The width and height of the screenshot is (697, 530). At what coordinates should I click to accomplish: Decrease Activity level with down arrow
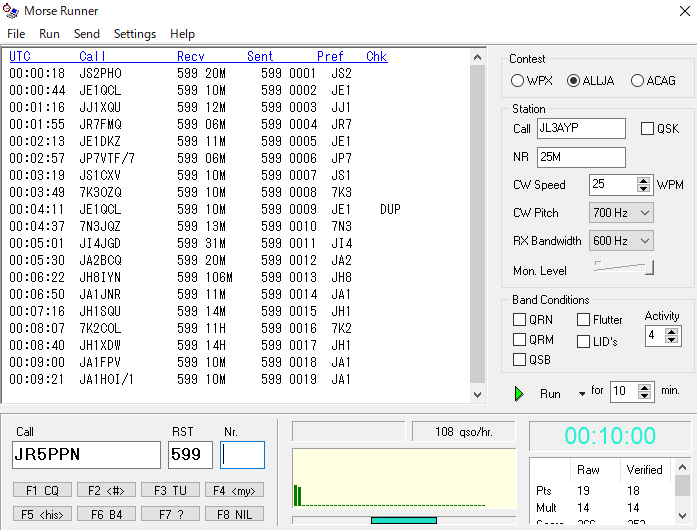click(x=672, y=340)
